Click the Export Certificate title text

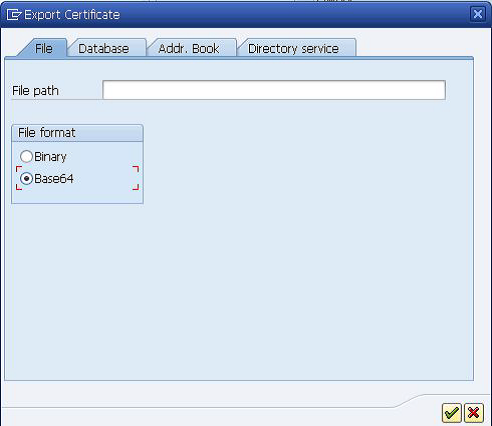tap(72, 15)
